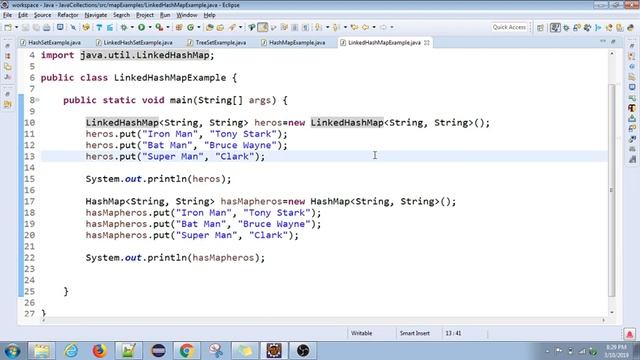Viewport: 640px width, 360px height.
Task: Click the New file toolbar icon
Action: coord(8,27)
